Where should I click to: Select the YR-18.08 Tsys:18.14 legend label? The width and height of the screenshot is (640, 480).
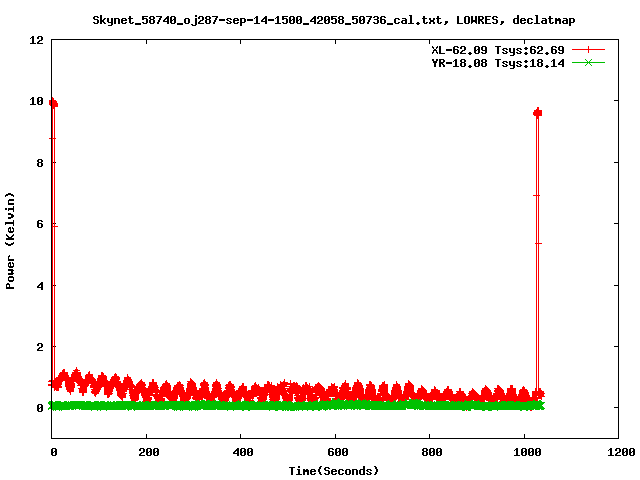pyautogui.click(x=498, y=63)
